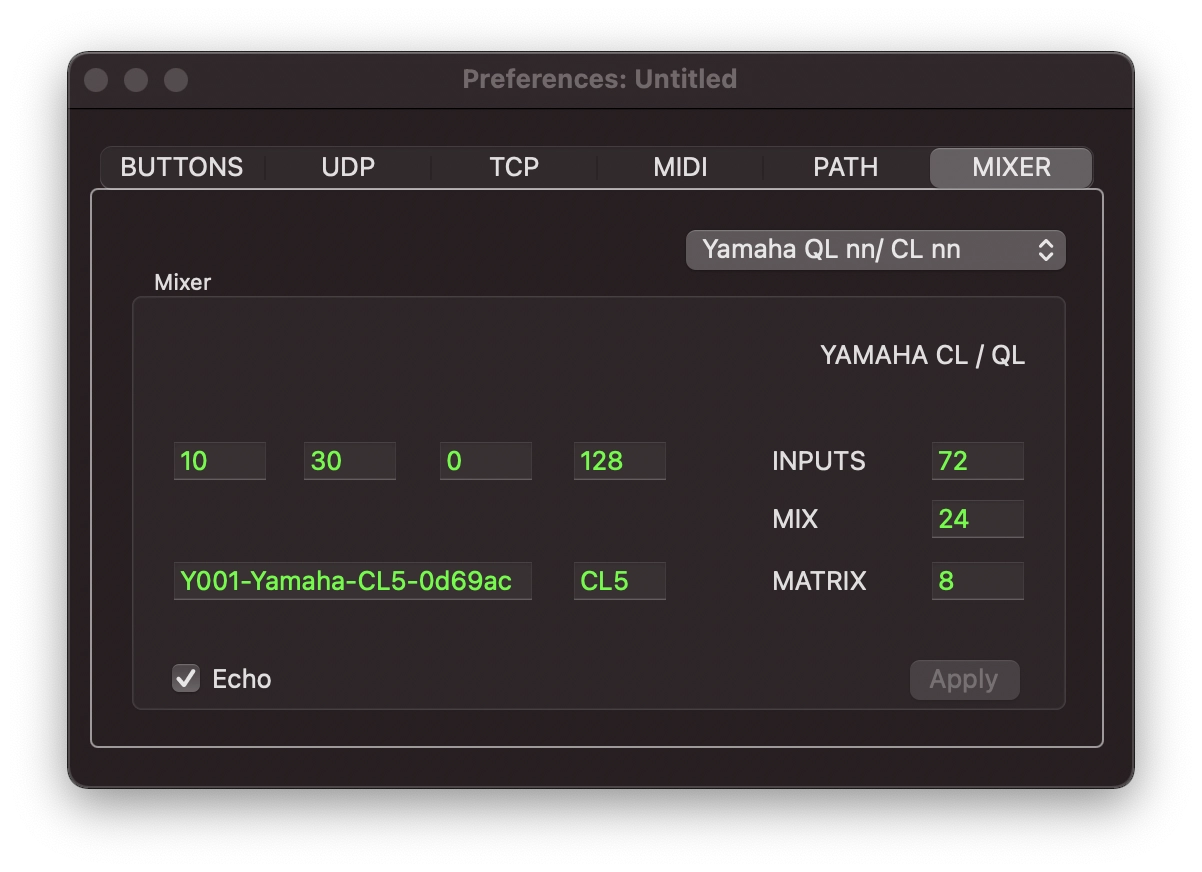Switch to the BUTTONS tab
1202x872 pixels.
click(x=182, y=167)
